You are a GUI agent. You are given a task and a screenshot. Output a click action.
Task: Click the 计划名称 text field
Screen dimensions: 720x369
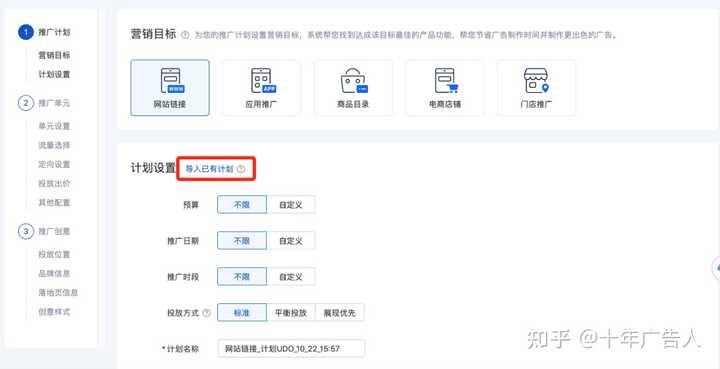click(x=292, y=349)
